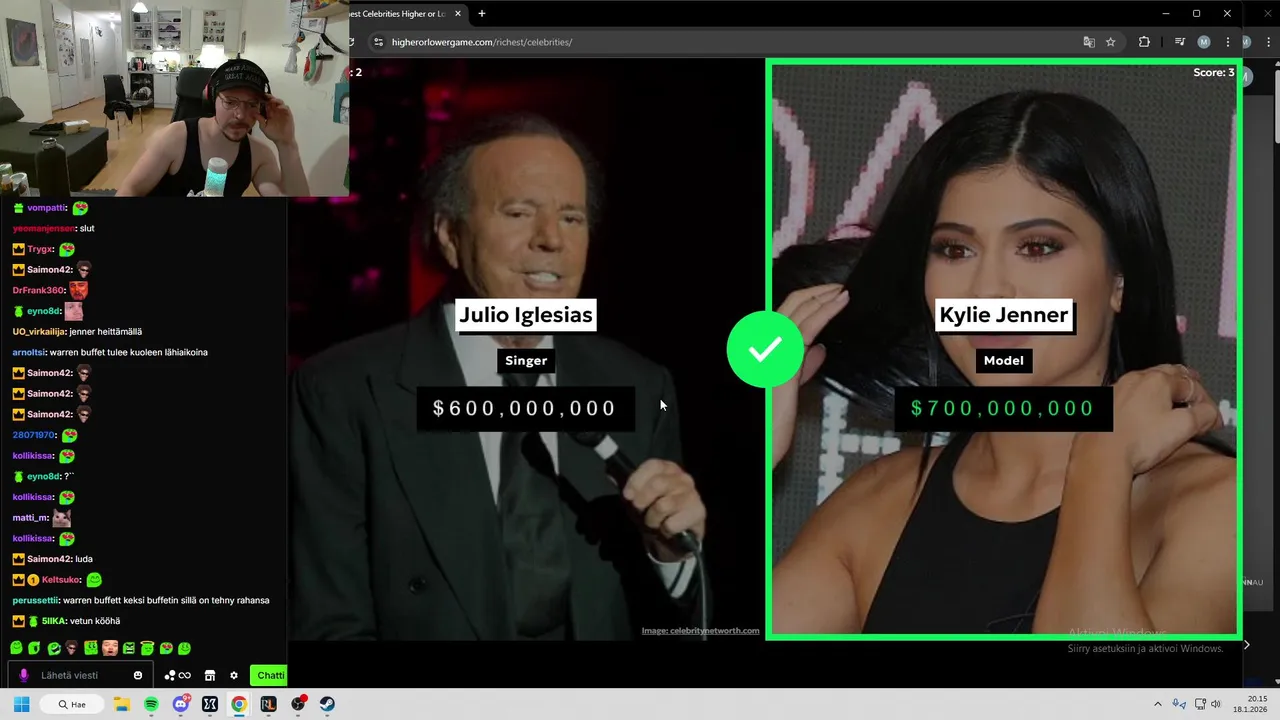Click username yeomanjensen in chat
This screenshot has height=720, width=1280.
pos(43,228)
